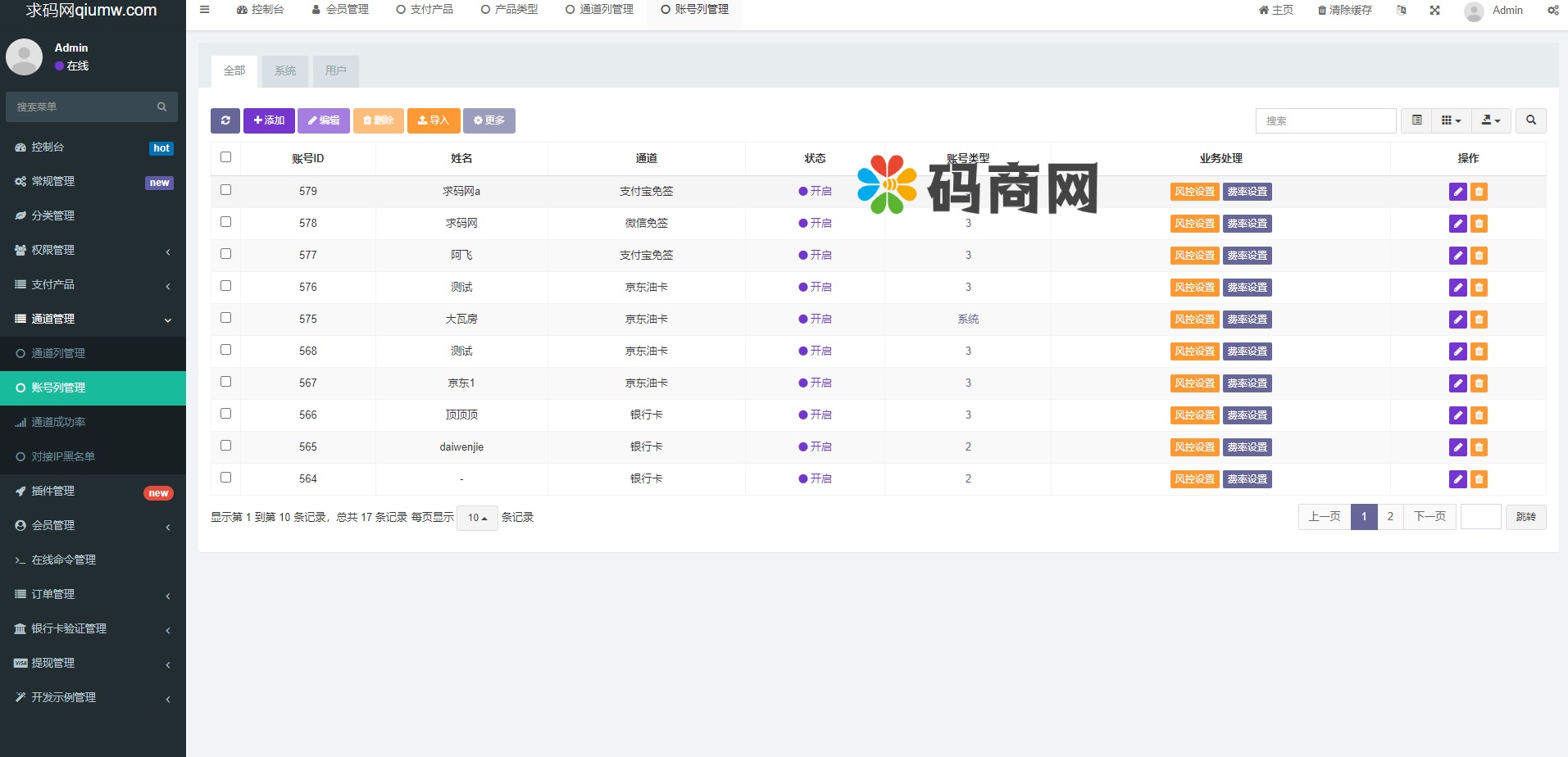Click edit pencil icon for account 564
The width and height of the screenshot is (1568, 757).
click(x=1457, y=479)
